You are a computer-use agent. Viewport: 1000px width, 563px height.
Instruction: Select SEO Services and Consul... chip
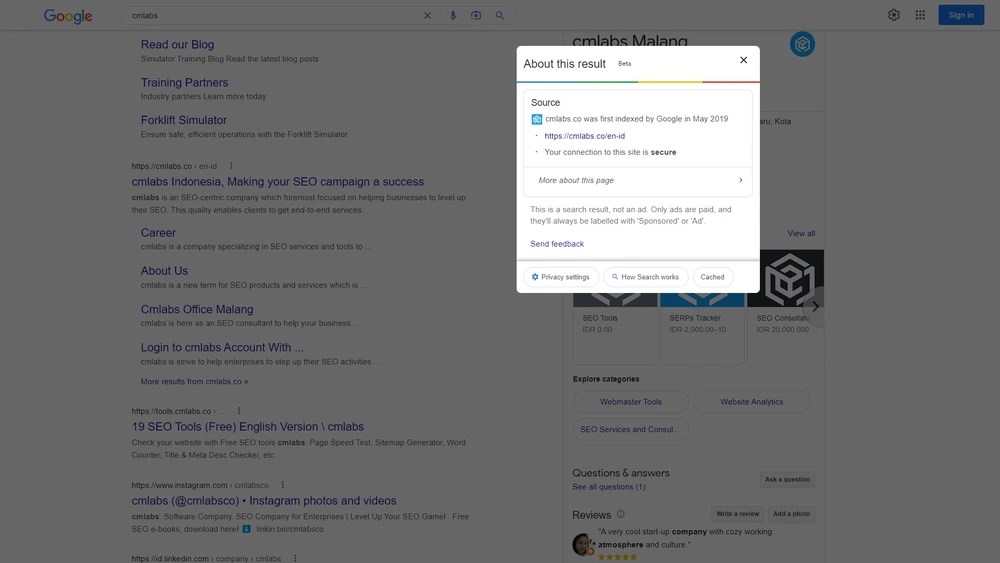[630, 429]
